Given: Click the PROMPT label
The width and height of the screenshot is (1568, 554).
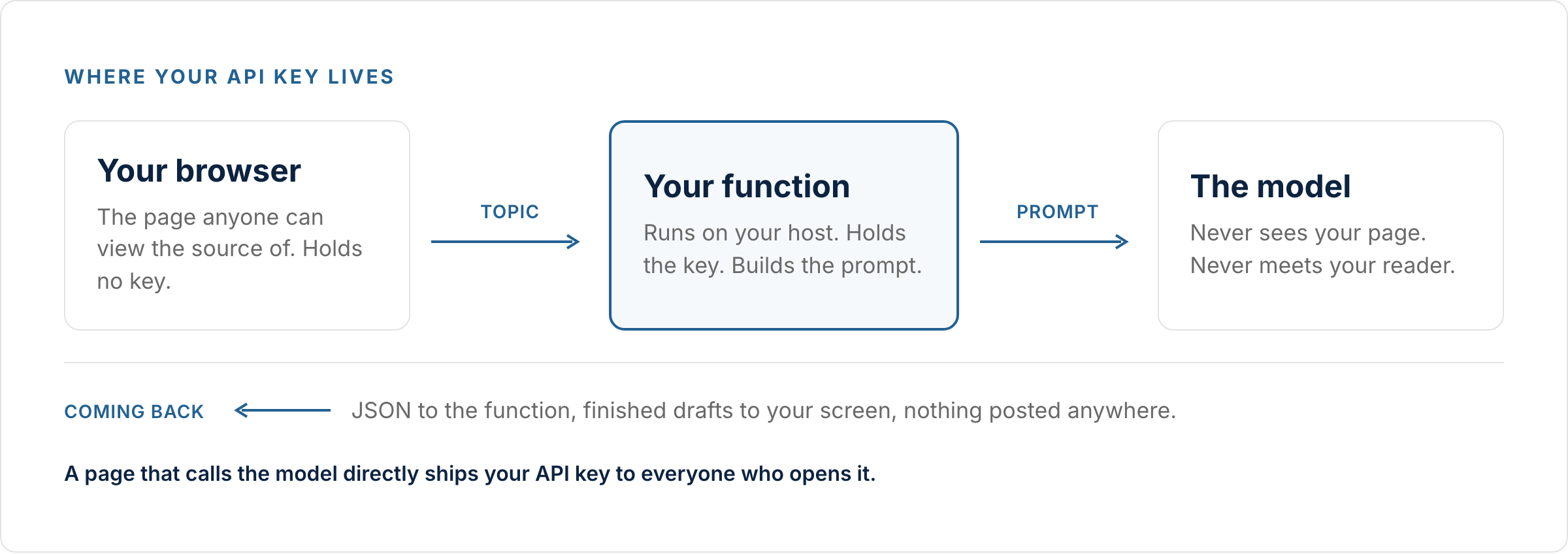Looking at the screenshot, I should 1057,212.
